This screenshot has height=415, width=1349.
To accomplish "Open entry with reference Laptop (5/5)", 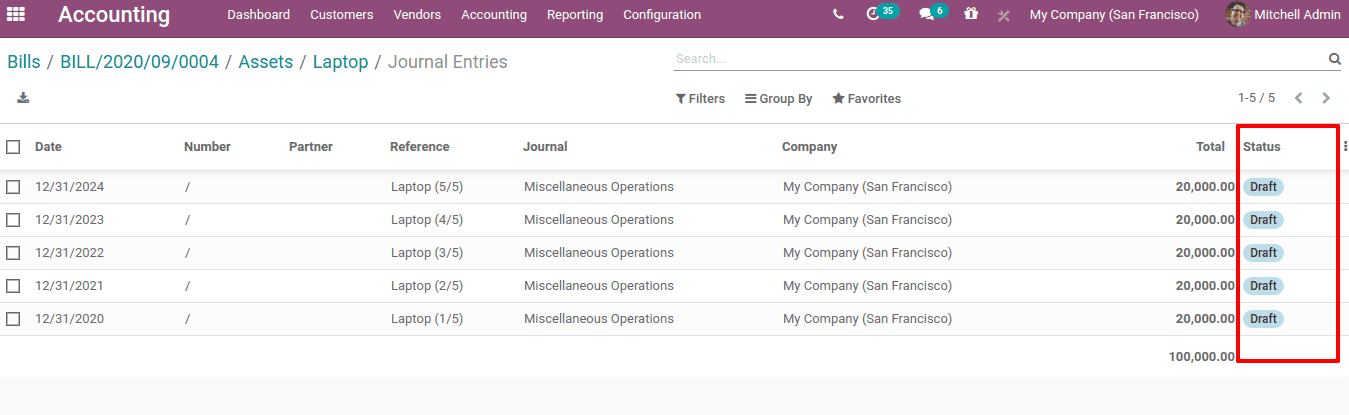I will coord(427,187).
